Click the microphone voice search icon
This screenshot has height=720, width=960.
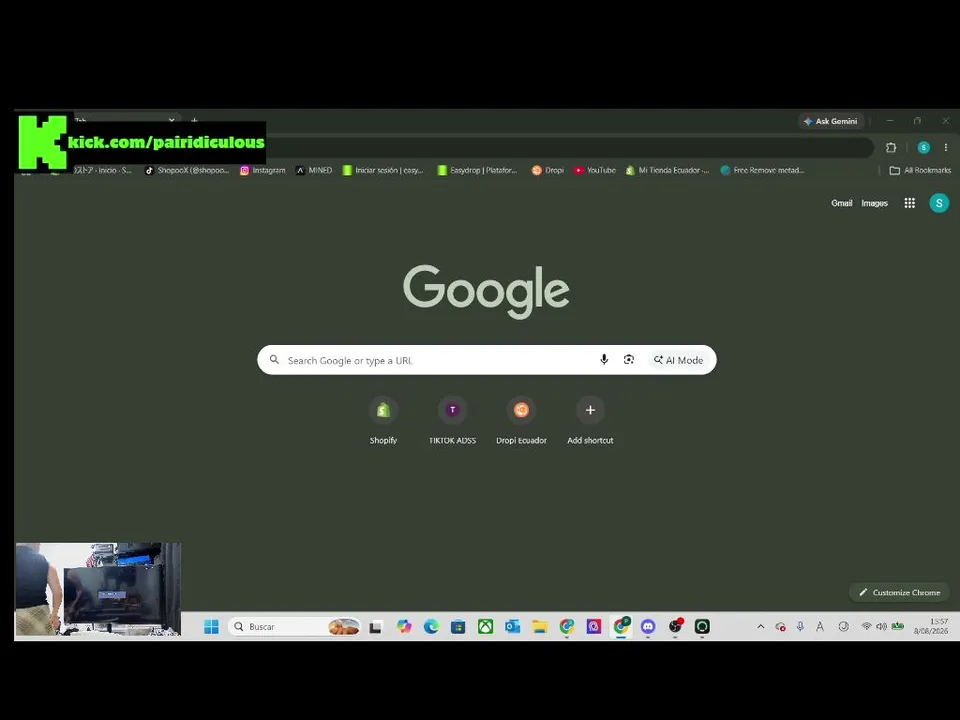coord(604,360)
